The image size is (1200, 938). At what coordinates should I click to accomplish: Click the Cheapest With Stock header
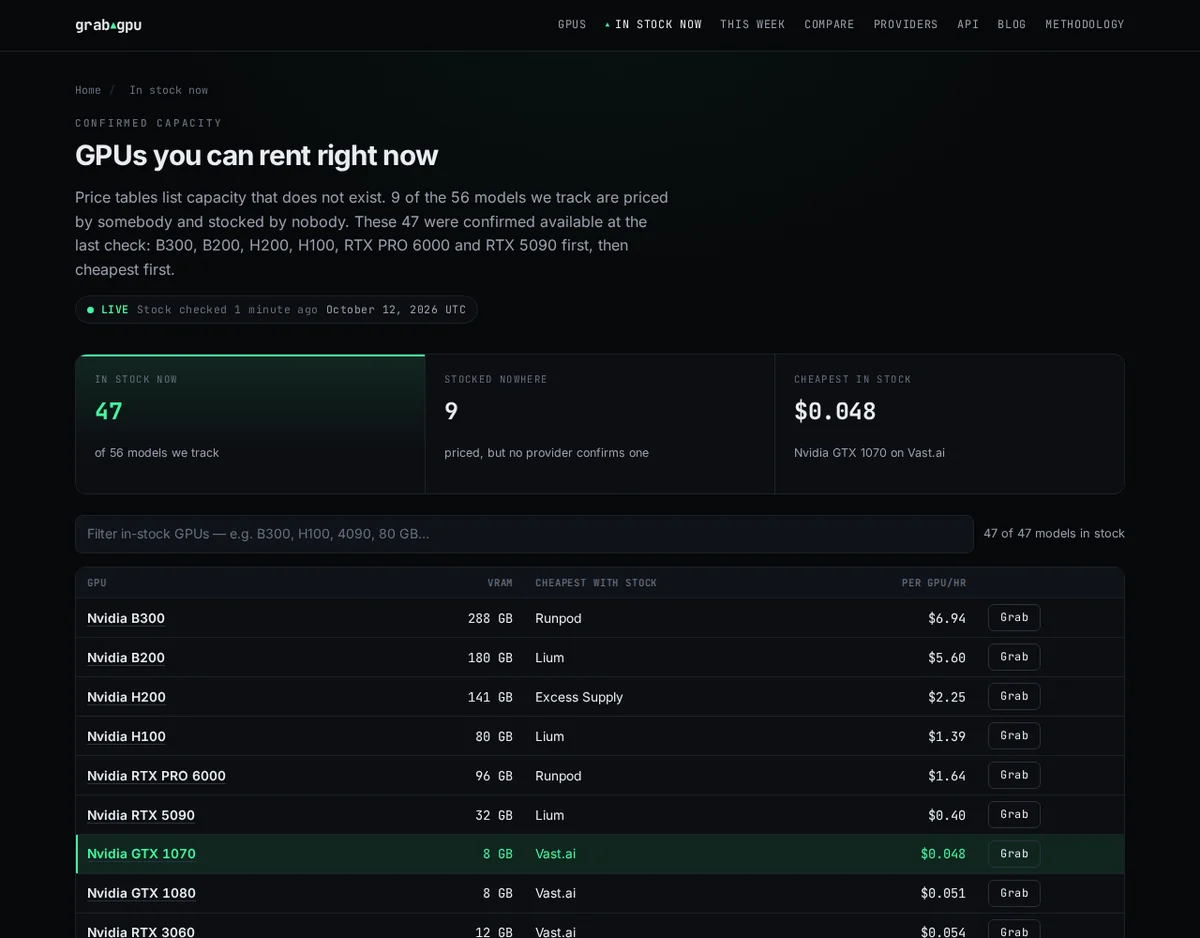[x=596, y=583]
